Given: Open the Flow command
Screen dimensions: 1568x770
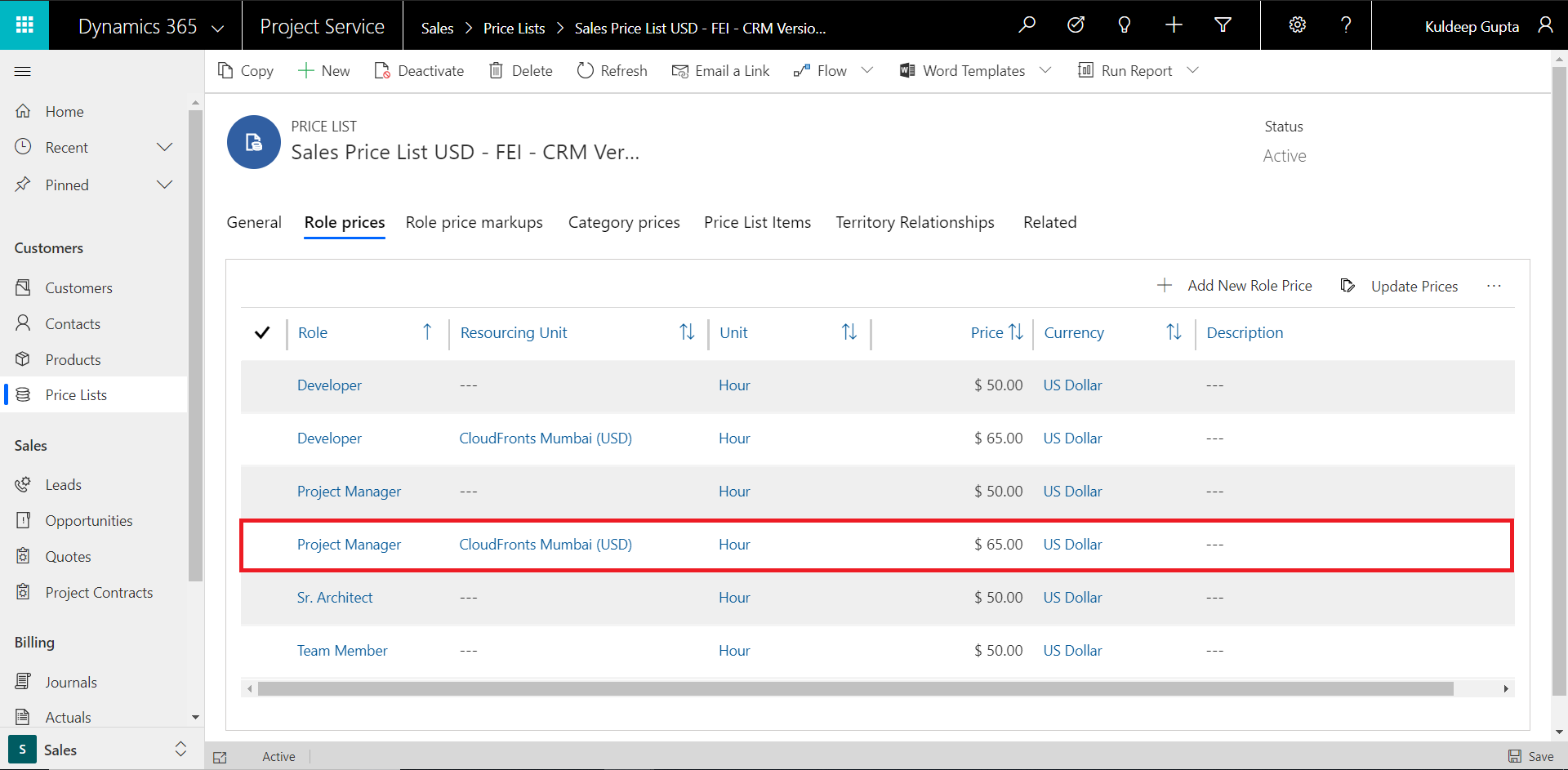Looking at the screenshot, I should pyautogui.click(x=821, y=71).
